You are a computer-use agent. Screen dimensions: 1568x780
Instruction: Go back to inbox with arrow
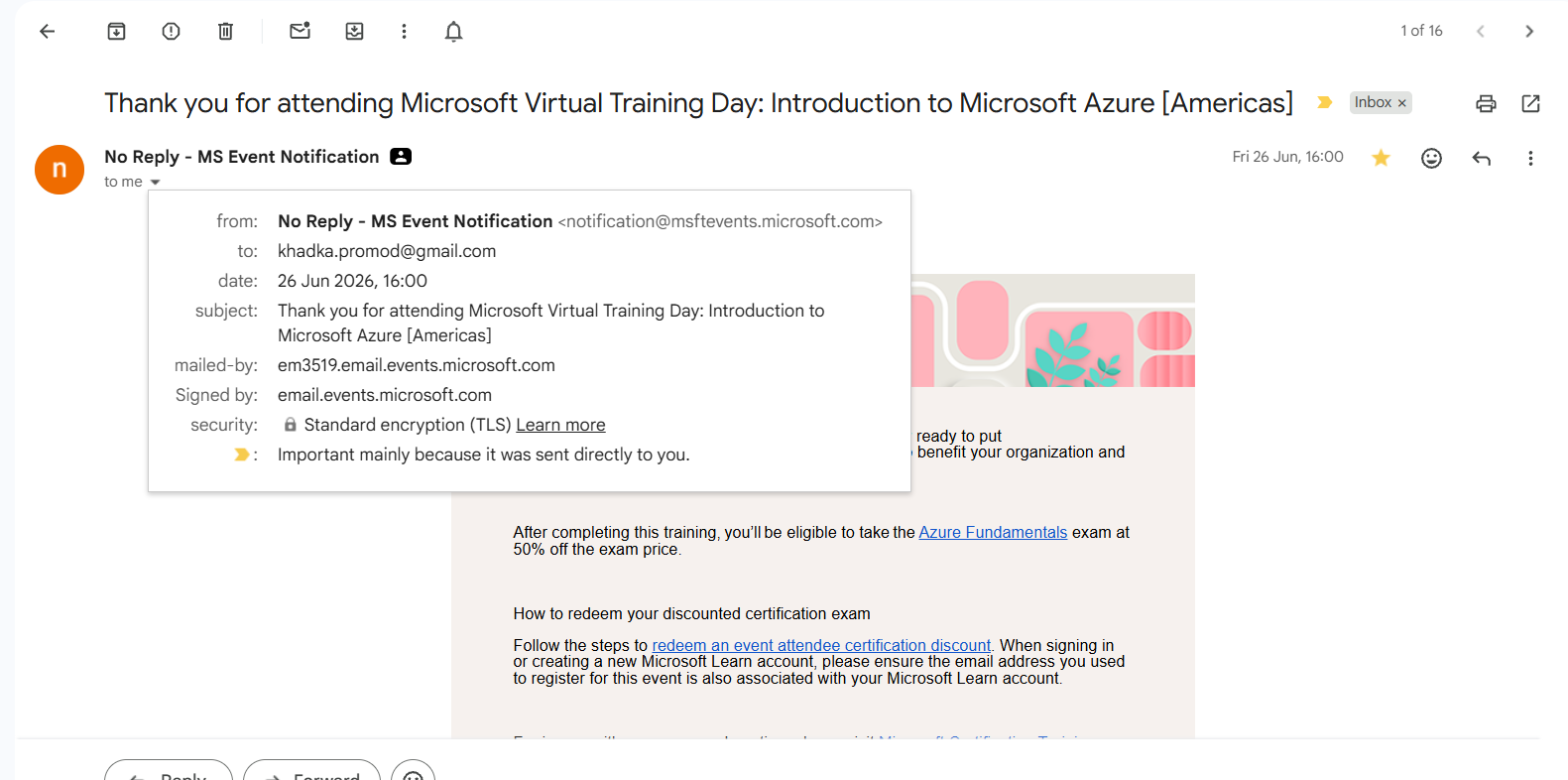click(x=47, y=32)
